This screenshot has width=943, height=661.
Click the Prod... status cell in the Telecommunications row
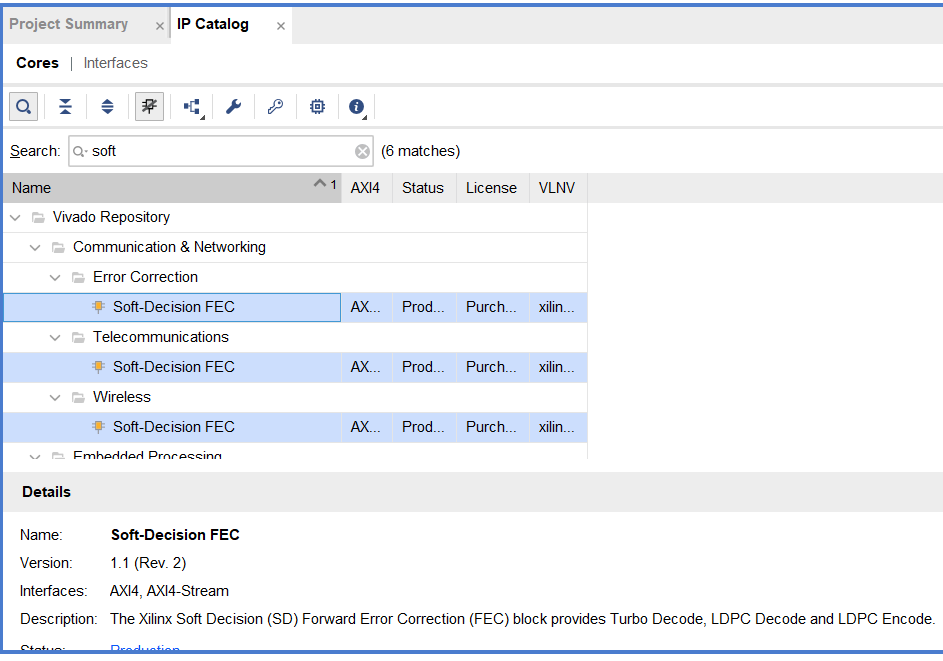coord(424,367)
